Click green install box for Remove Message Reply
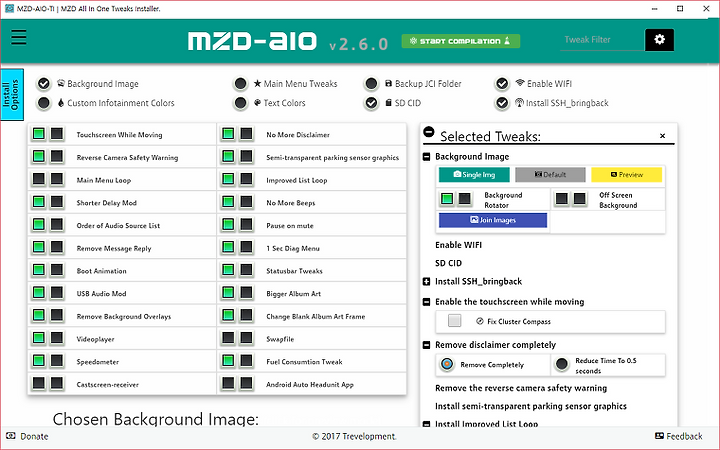This screenshot has width=720, height=450. (x=39, y=248)
